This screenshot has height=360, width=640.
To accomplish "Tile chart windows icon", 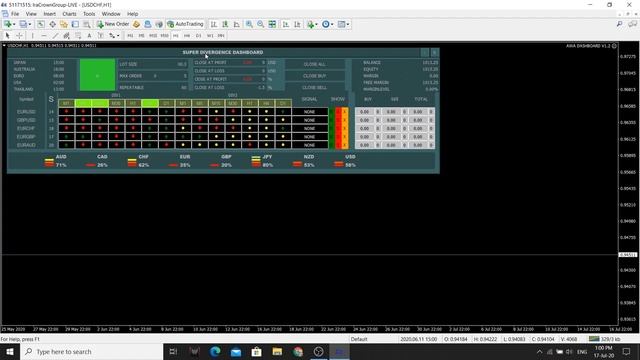I will click(x=272, y=24).
